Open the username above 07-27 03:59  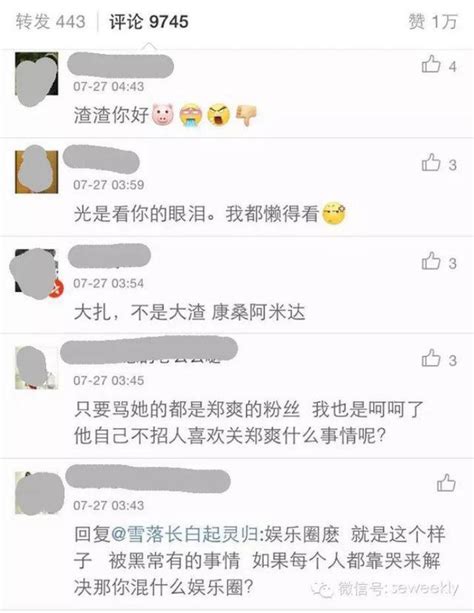pos(101,162)
